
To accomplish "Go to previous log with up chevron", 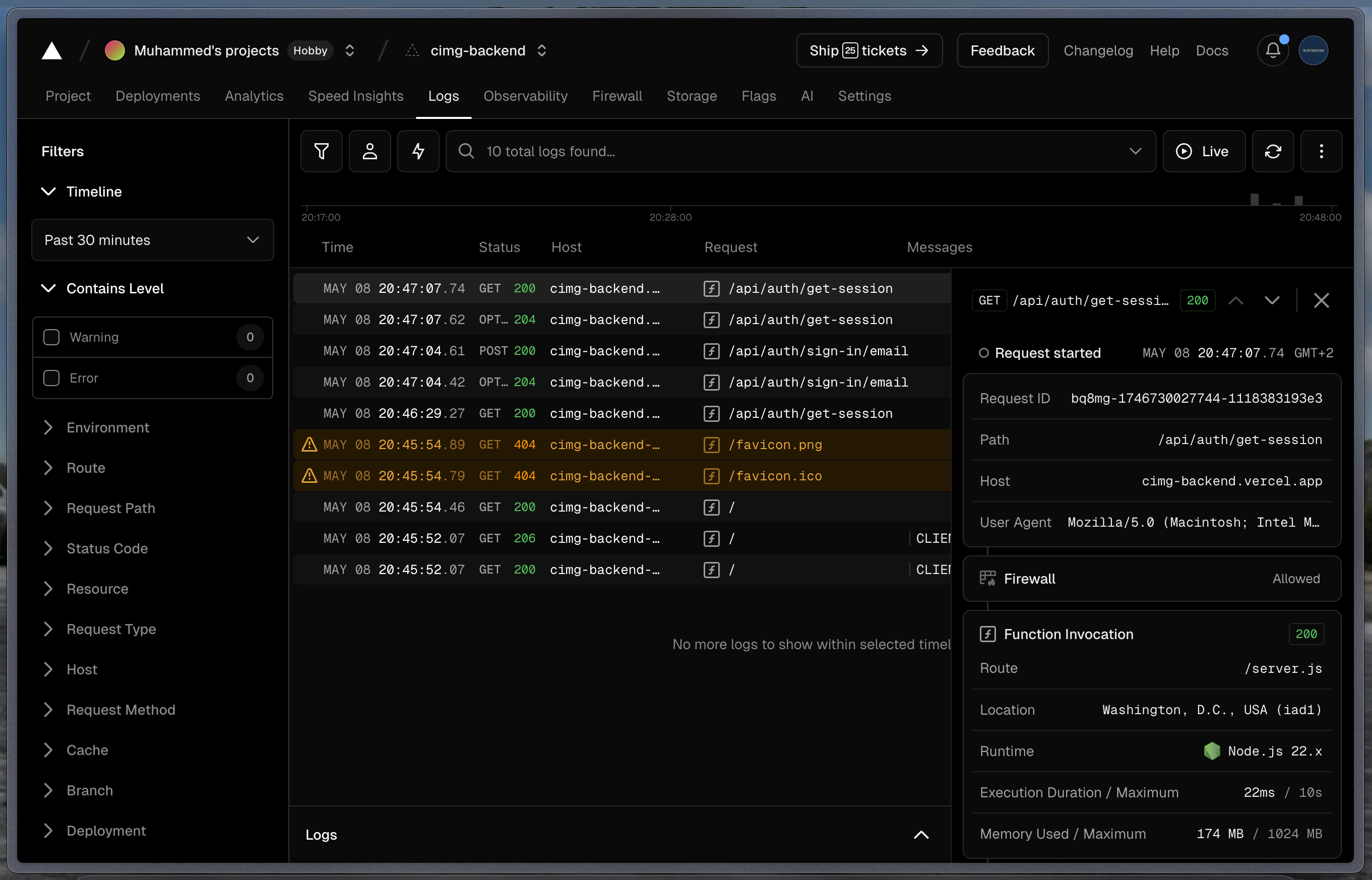I will point(1235,300).
